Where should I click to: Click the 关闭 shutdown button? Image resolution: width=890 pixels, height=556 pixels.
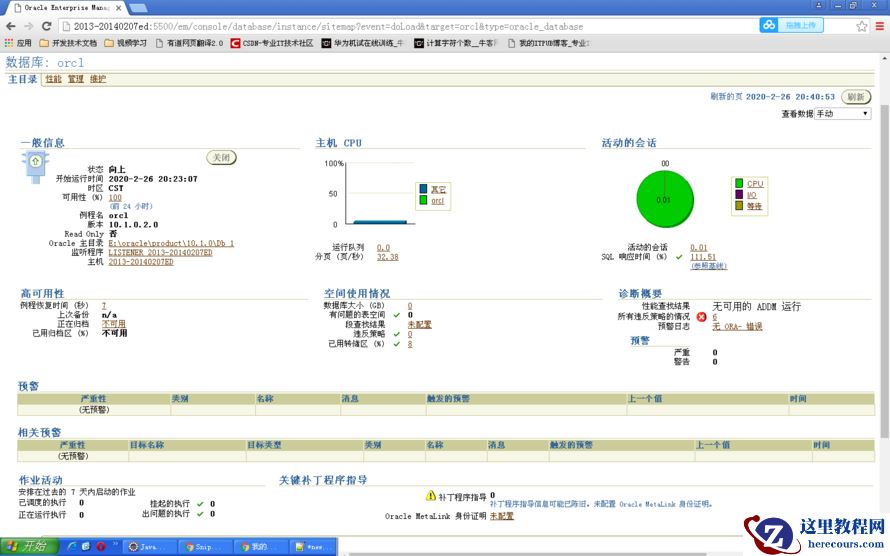click(221, 158)
